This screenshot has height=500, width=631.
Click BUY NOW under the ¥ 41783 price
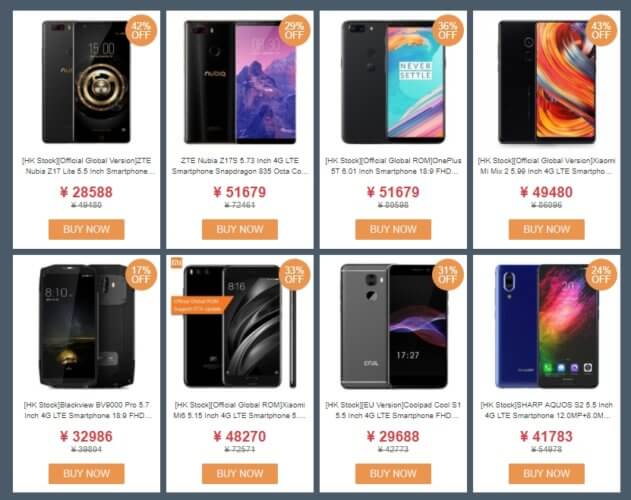[546, 473]
